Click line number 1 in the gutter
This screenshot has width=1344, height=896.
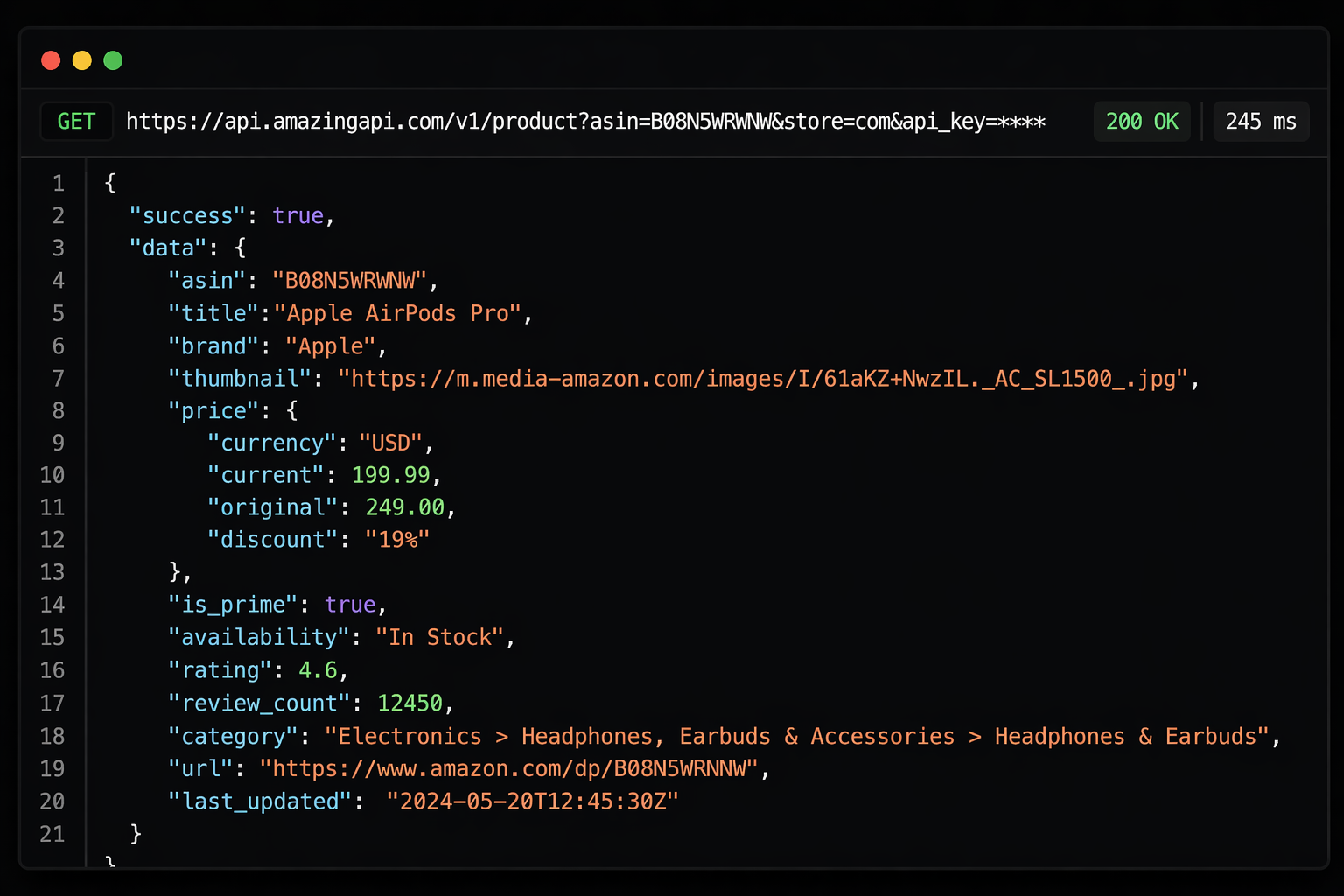coord(59,184)
